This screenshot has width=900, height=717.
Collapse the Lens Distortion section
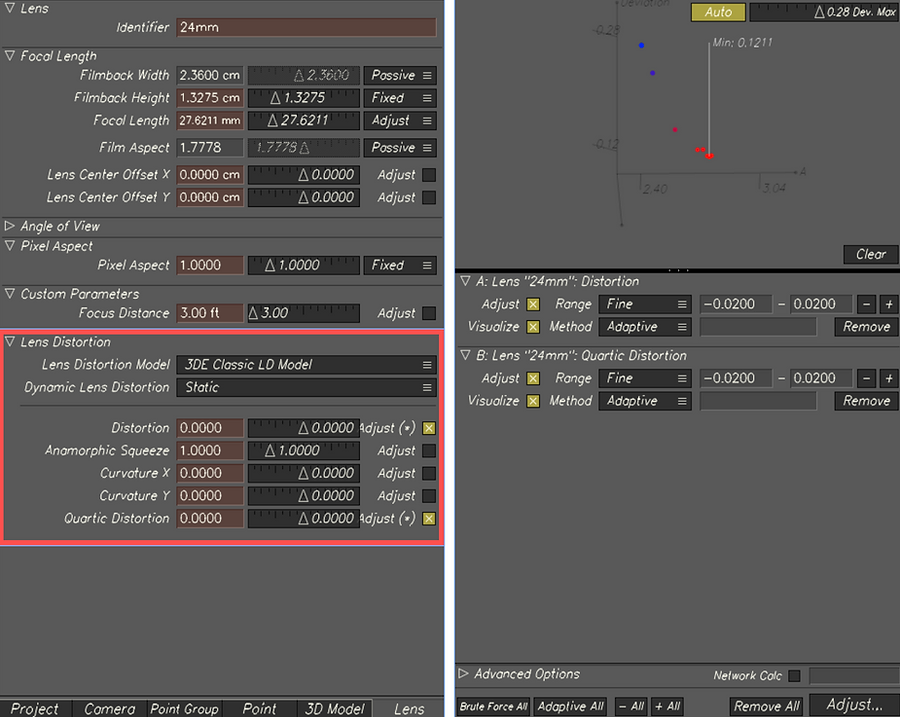coord(10,342)
